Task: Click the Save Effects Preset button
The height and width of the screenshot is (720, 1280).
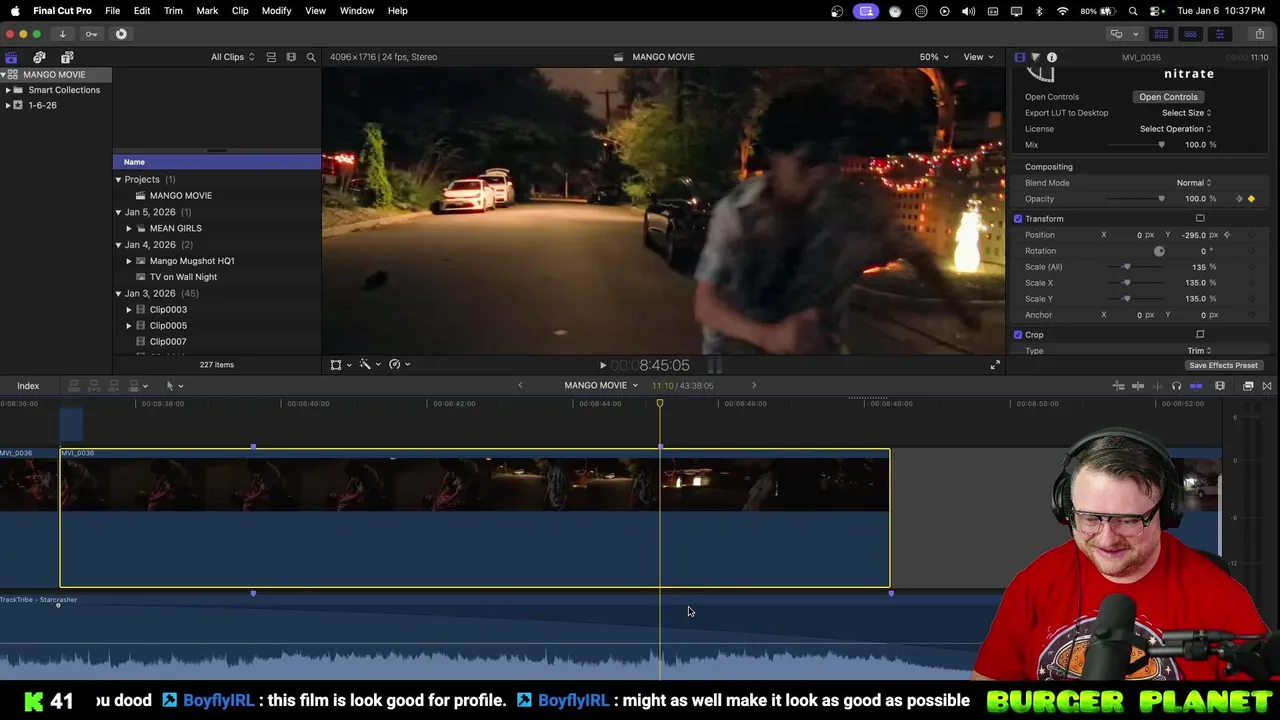Action: 1223,366
